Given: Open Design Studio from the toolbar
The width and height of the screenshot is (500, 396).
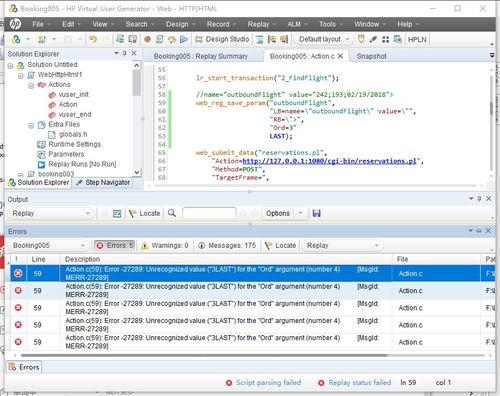Looking at the screenshot, I should [222, 39].
